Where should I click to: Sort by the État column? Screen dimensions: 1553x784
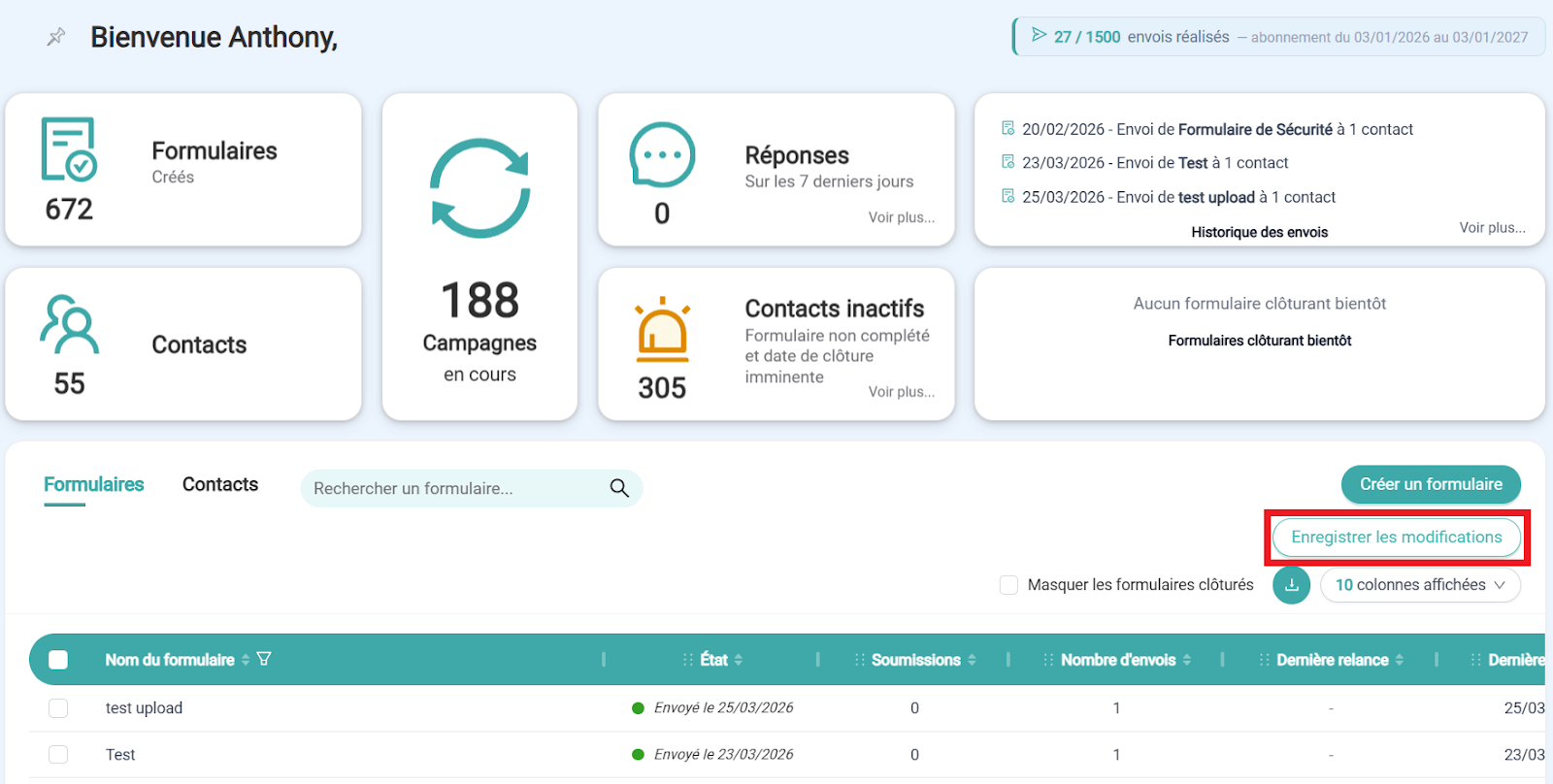[x=739, y=660]
